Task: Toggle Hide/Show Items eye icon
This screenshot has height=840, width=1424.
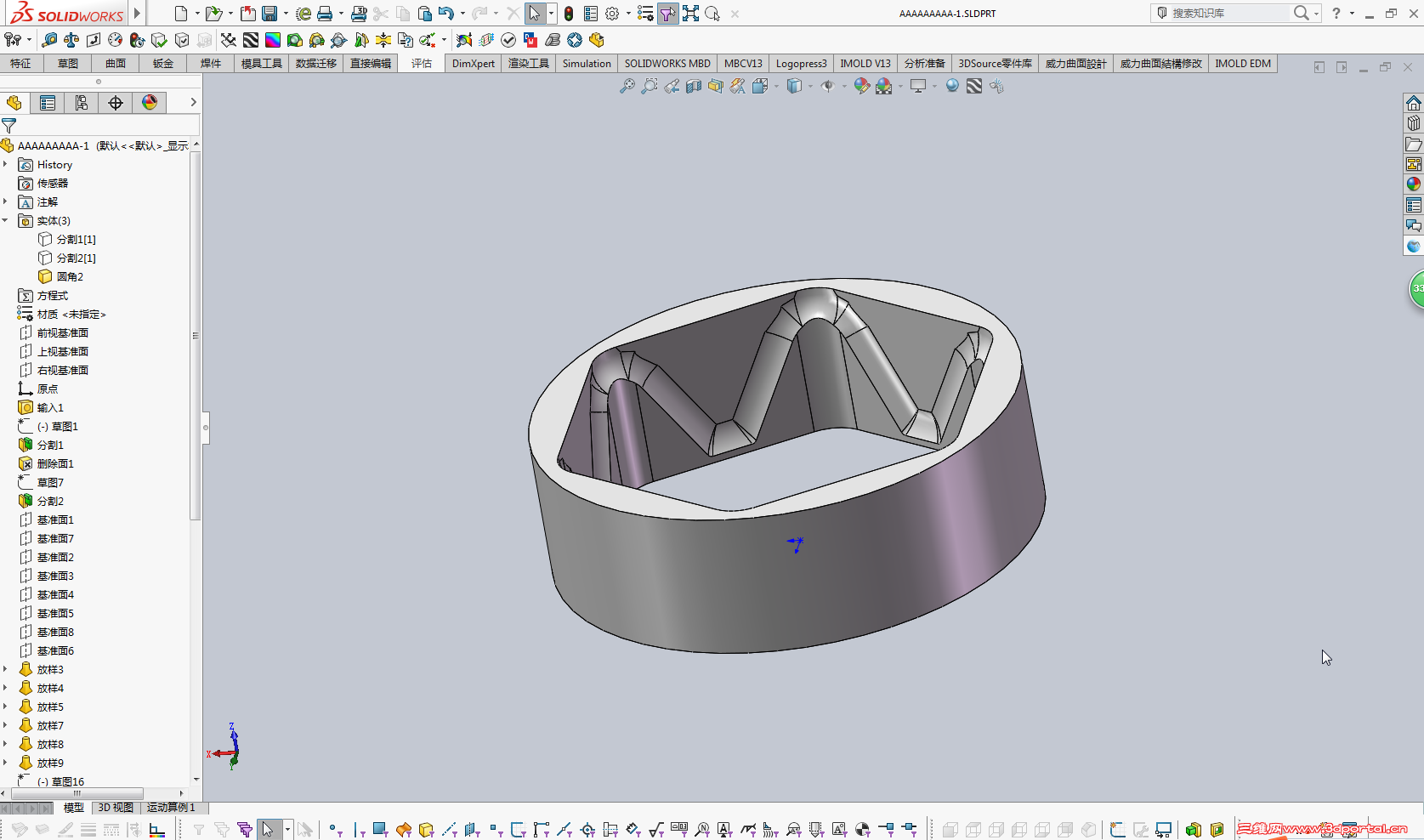Action: [827, 86]
